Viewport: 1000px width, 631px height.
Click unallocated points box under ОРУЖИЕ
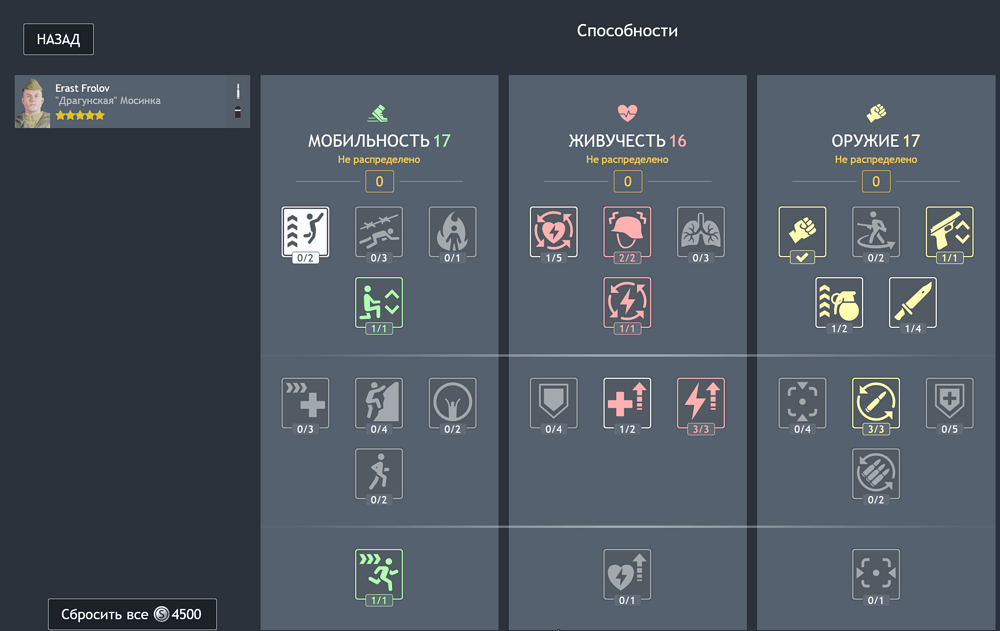[876, 181]
